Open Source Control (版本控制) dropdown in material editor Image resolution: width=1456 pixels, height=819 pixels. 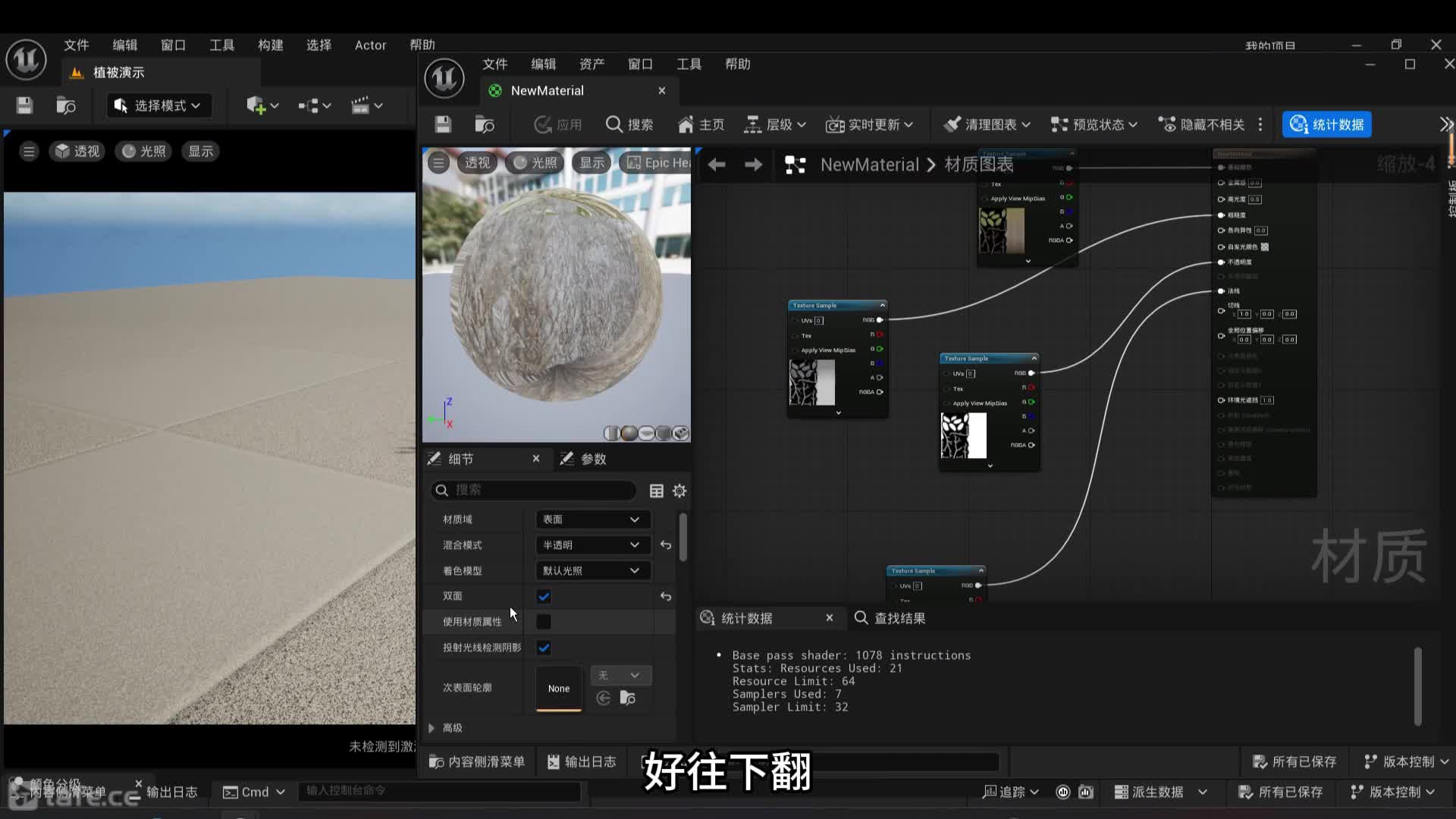click(1406, 761)
